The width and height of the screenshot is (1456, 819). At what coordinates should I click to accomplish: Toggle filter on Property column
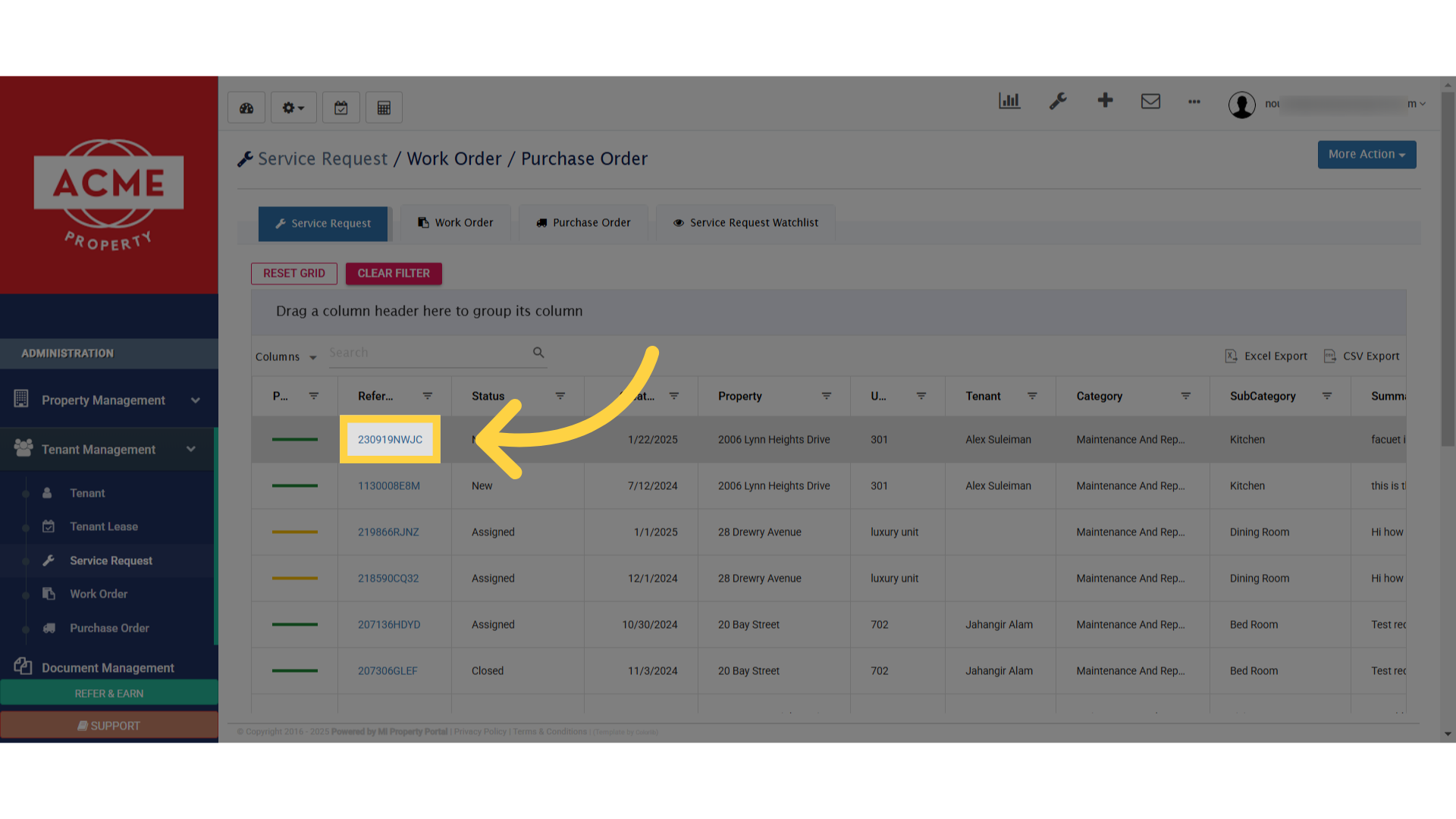click(x=827, y=396)
